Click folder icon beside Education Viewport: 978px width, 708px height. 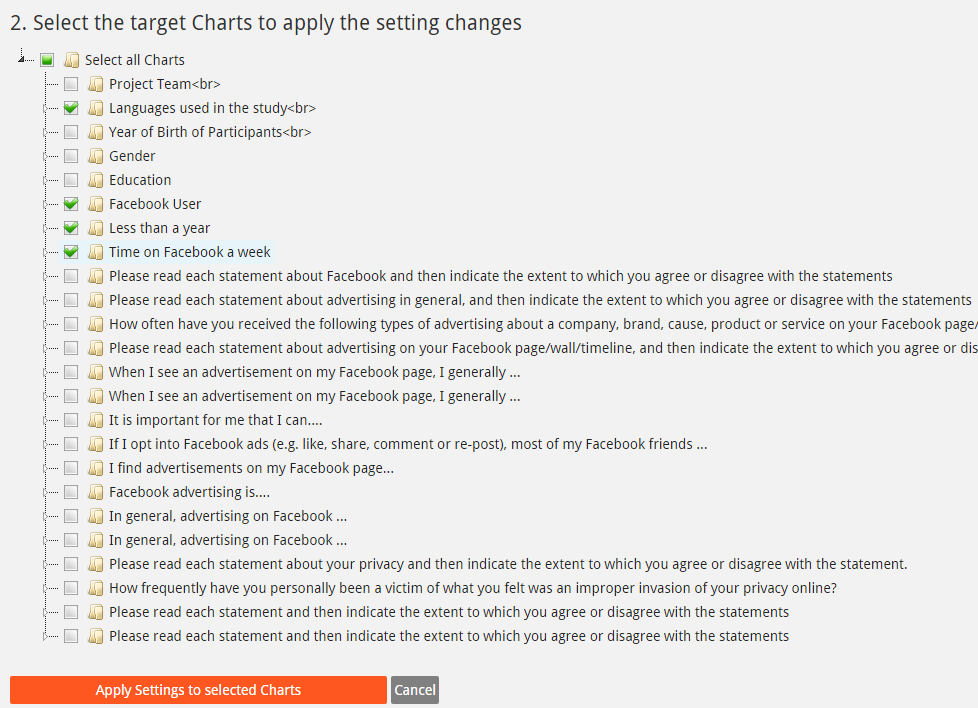click(95, 180)
